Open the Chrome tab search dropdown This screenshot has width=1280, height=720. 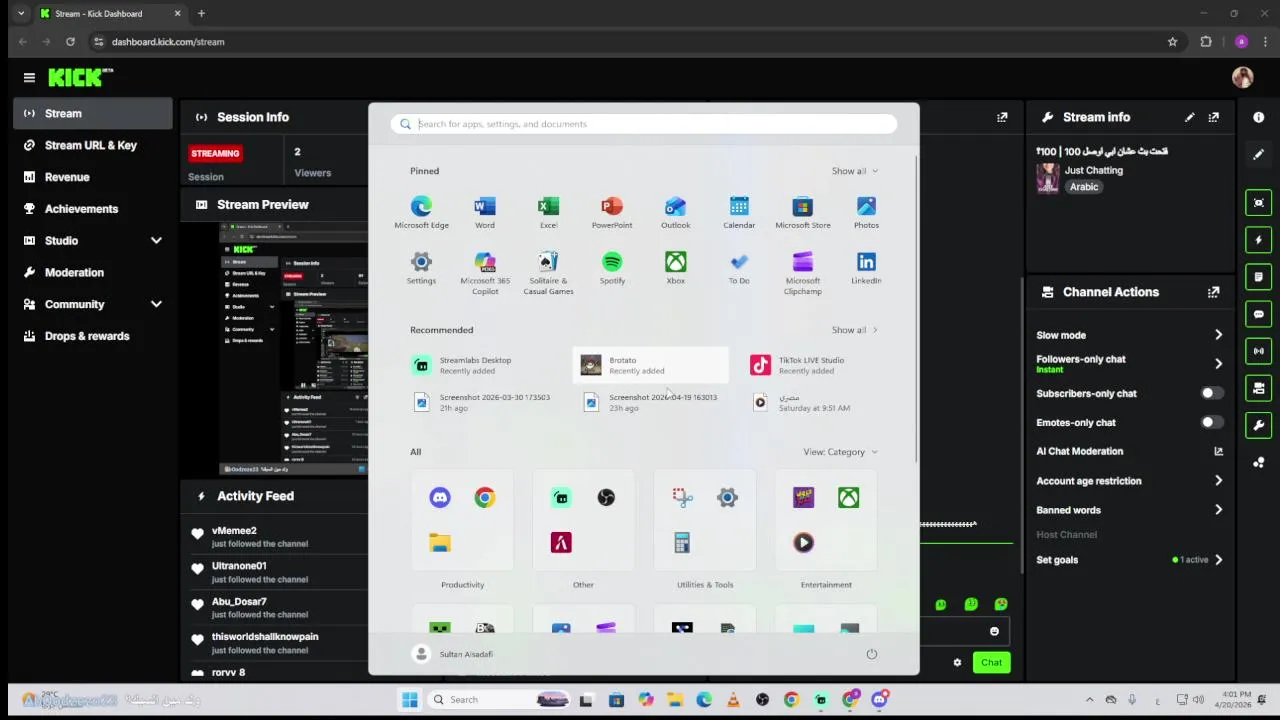(x=21, y=14)
